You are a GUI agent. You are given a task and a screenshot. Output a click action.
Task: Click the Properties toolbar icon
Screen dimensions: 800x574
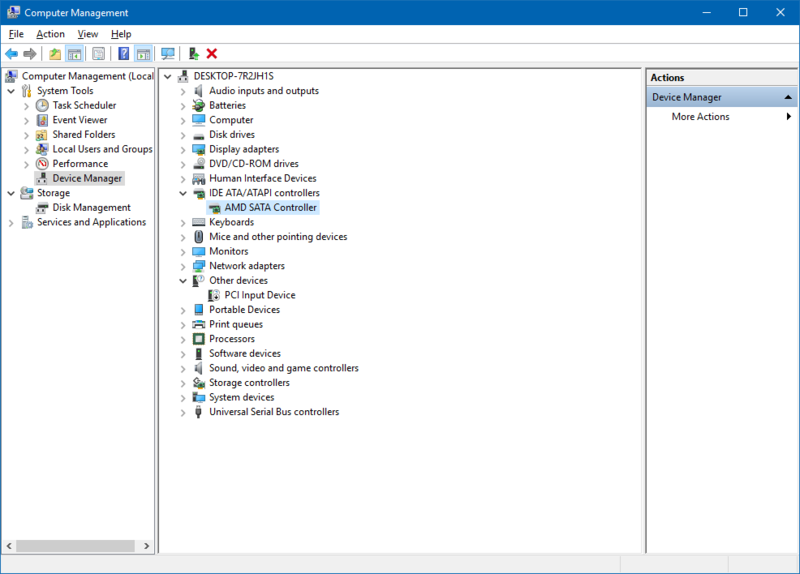(x=98, y=54)
